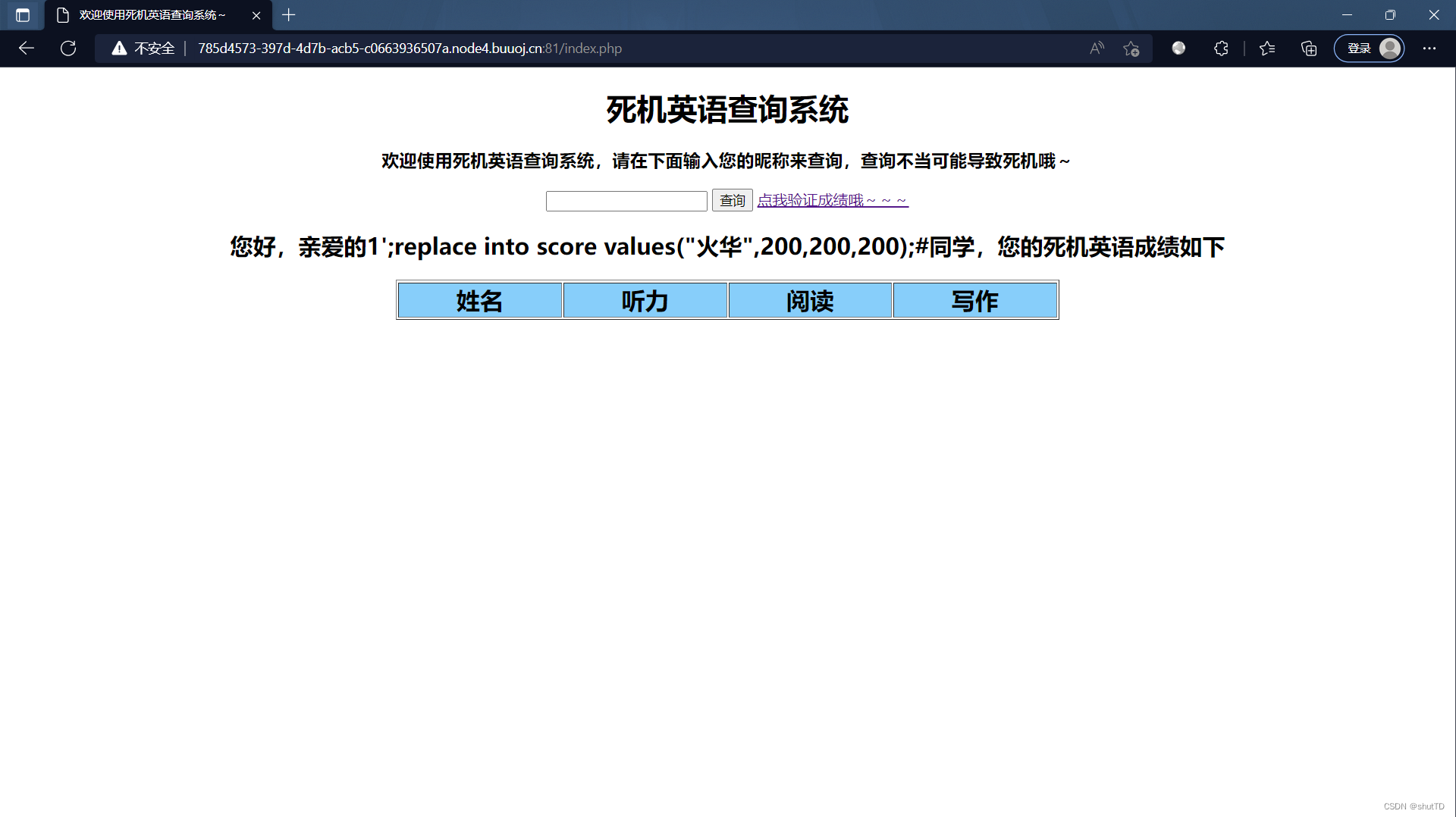Open the Favorites list
Image resolution: width=1456 pixels, height=817 pixels.
coord(1266,48)
